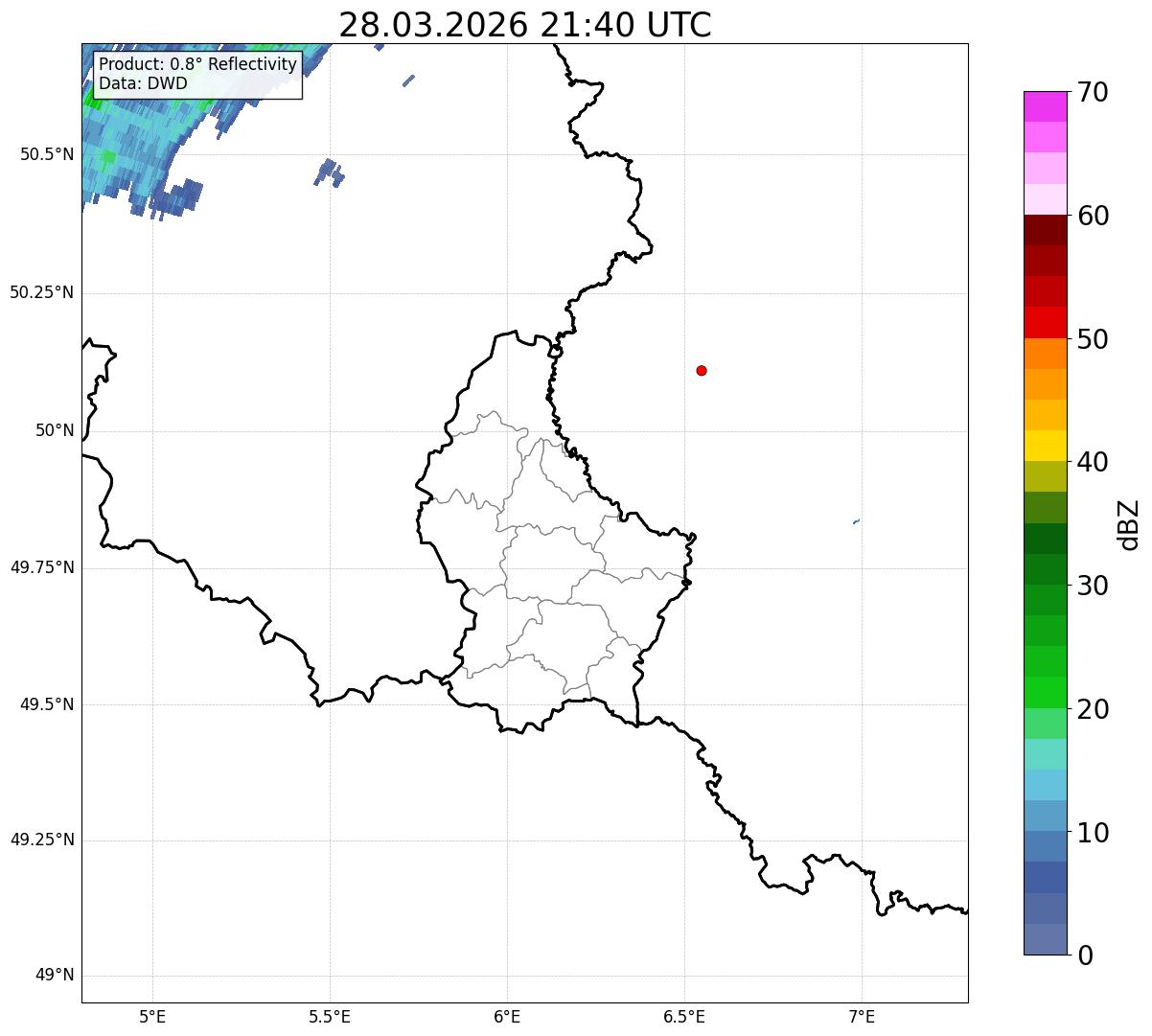
Task: Click the red station marker dot
Action: click(702, 370)
